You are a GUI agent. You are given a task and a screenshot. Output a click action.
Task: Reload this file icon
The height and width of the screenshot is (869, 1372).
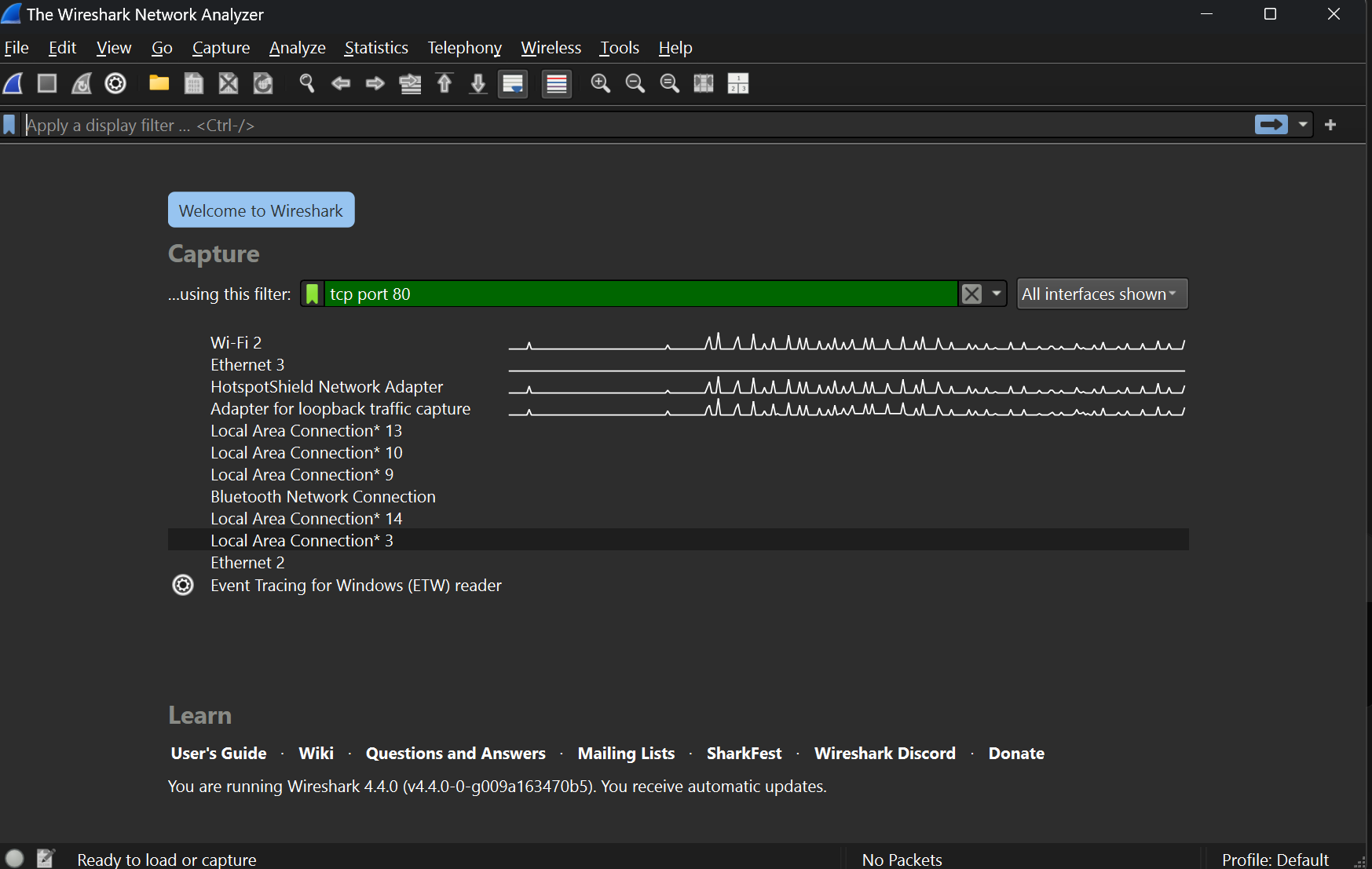(263, 83)
